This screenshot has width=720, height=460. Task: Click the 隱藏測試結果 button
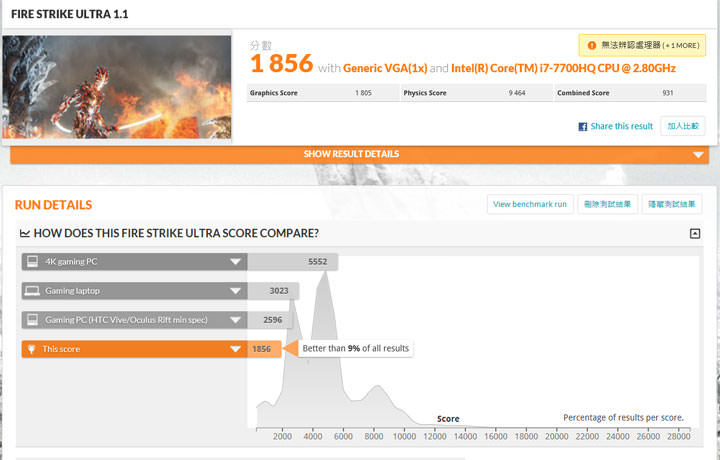[x=671, y=204]
